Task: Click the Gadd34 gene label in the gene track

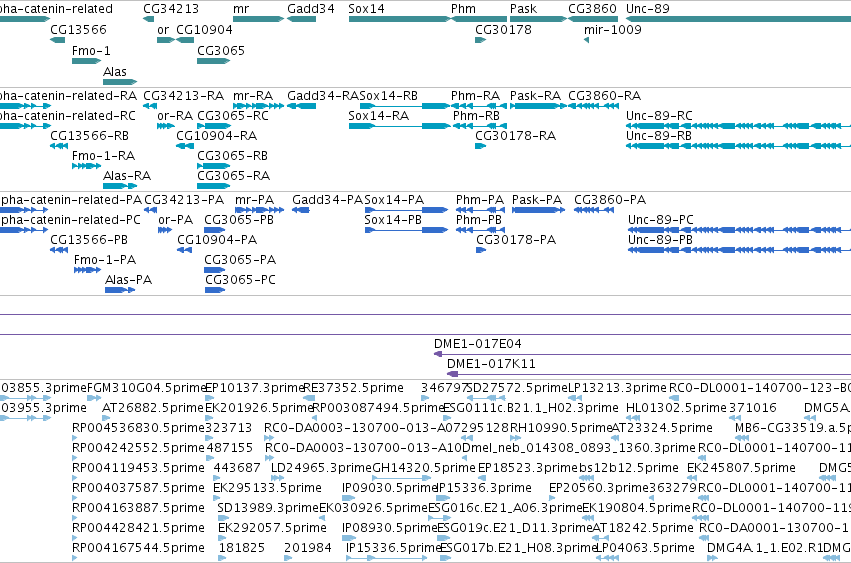Action: pyautogui.click(x=310, y=9)
